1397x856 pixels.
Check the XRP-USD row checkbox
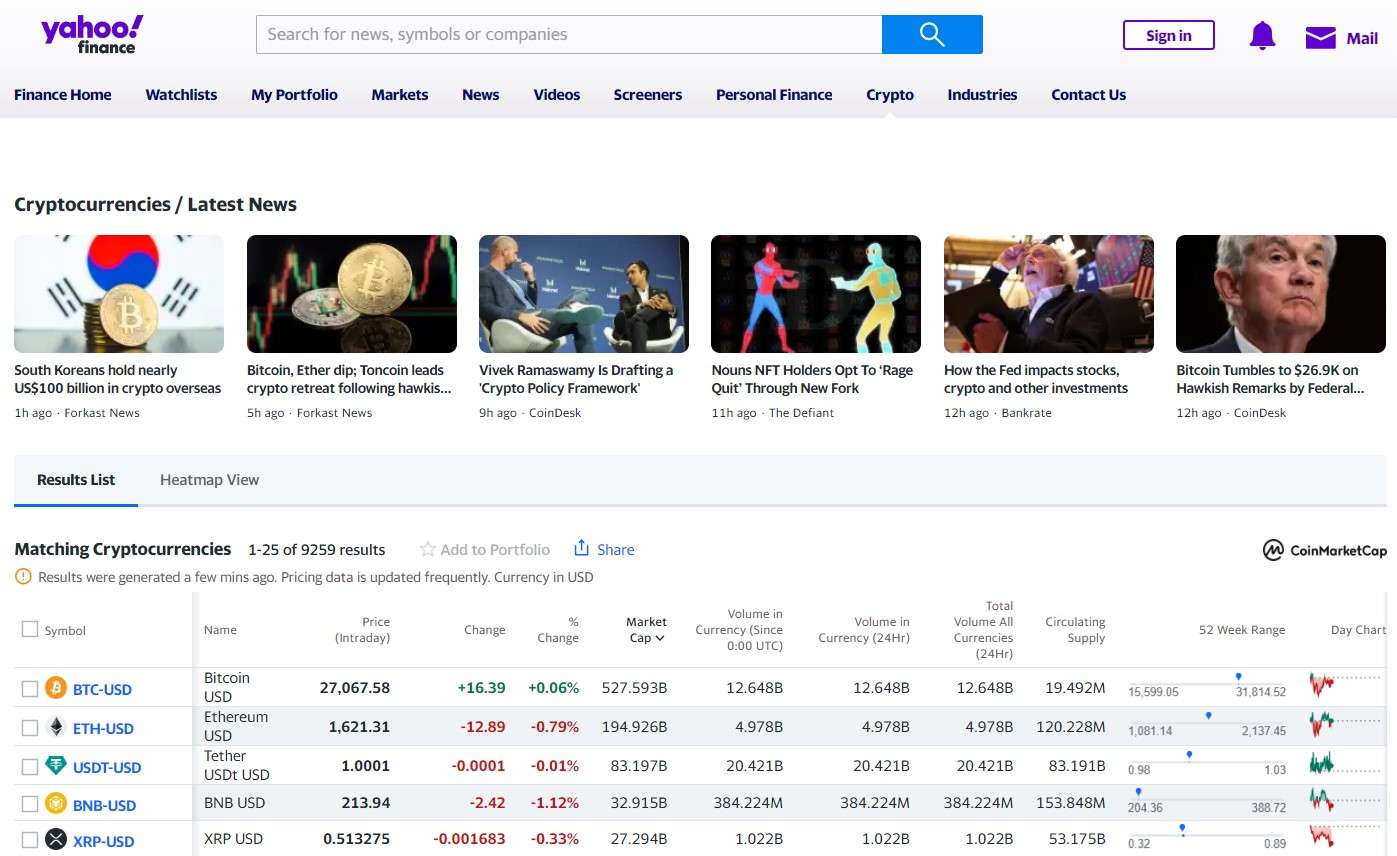point(30,840)
